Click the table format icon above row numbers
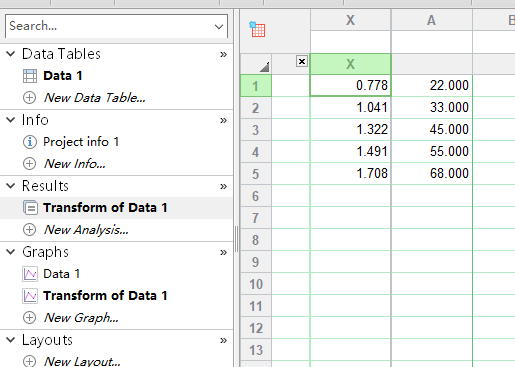The image size is (515, 367). click(x=257, y=29)
